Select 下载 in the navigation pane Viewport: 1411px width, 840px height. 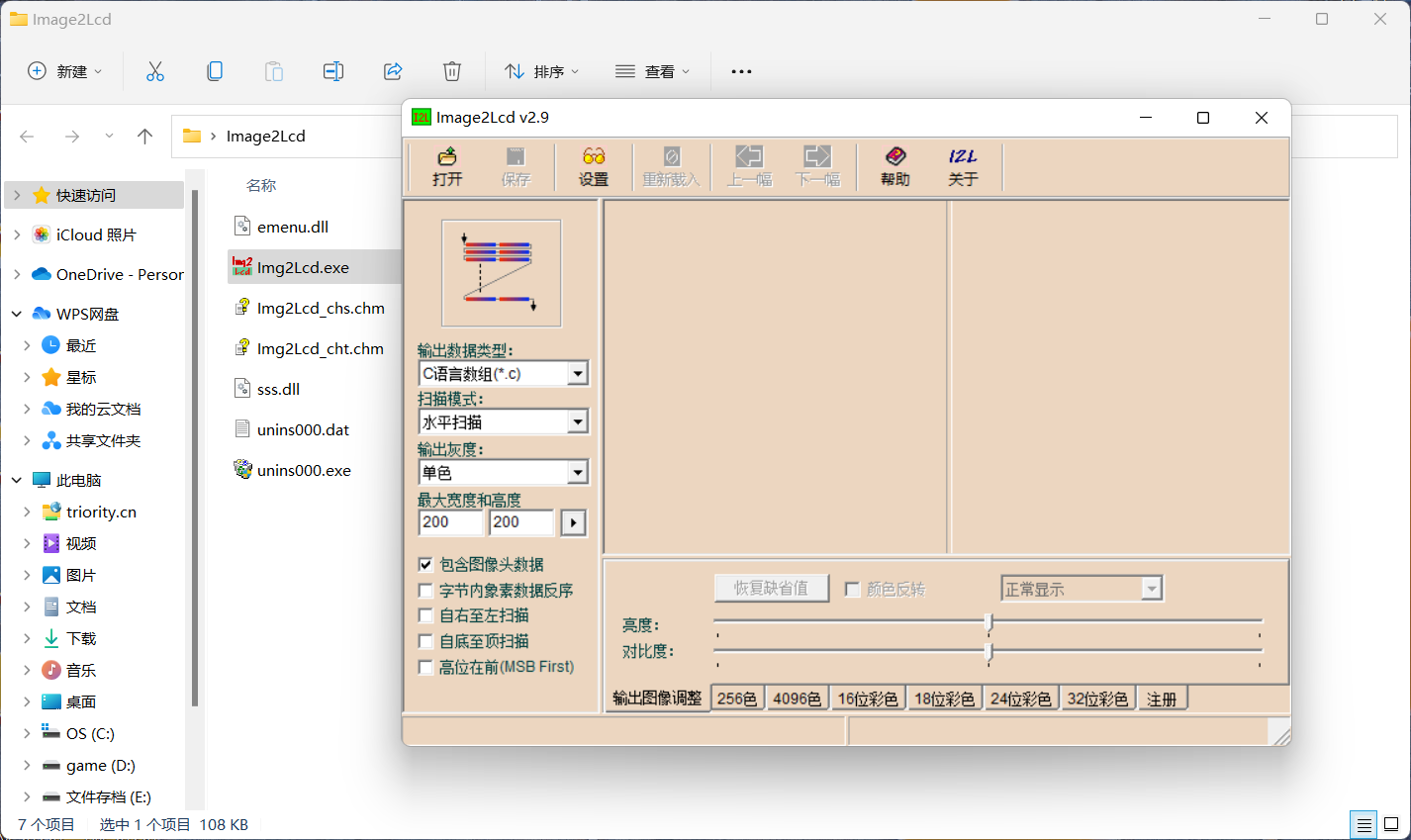[x=81, y=638]
